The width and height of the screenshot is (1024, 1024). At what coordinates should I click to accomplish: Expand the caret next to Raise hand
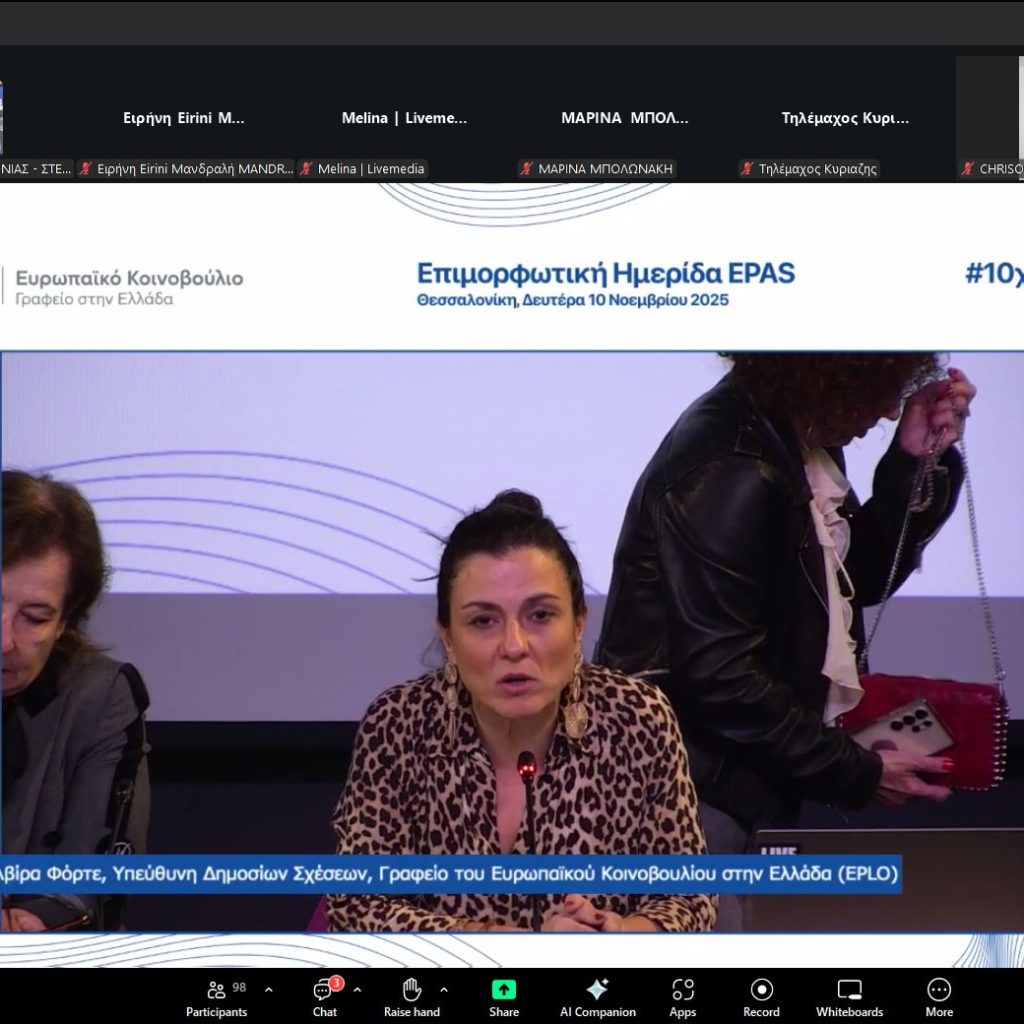click(x=444, y=990)
